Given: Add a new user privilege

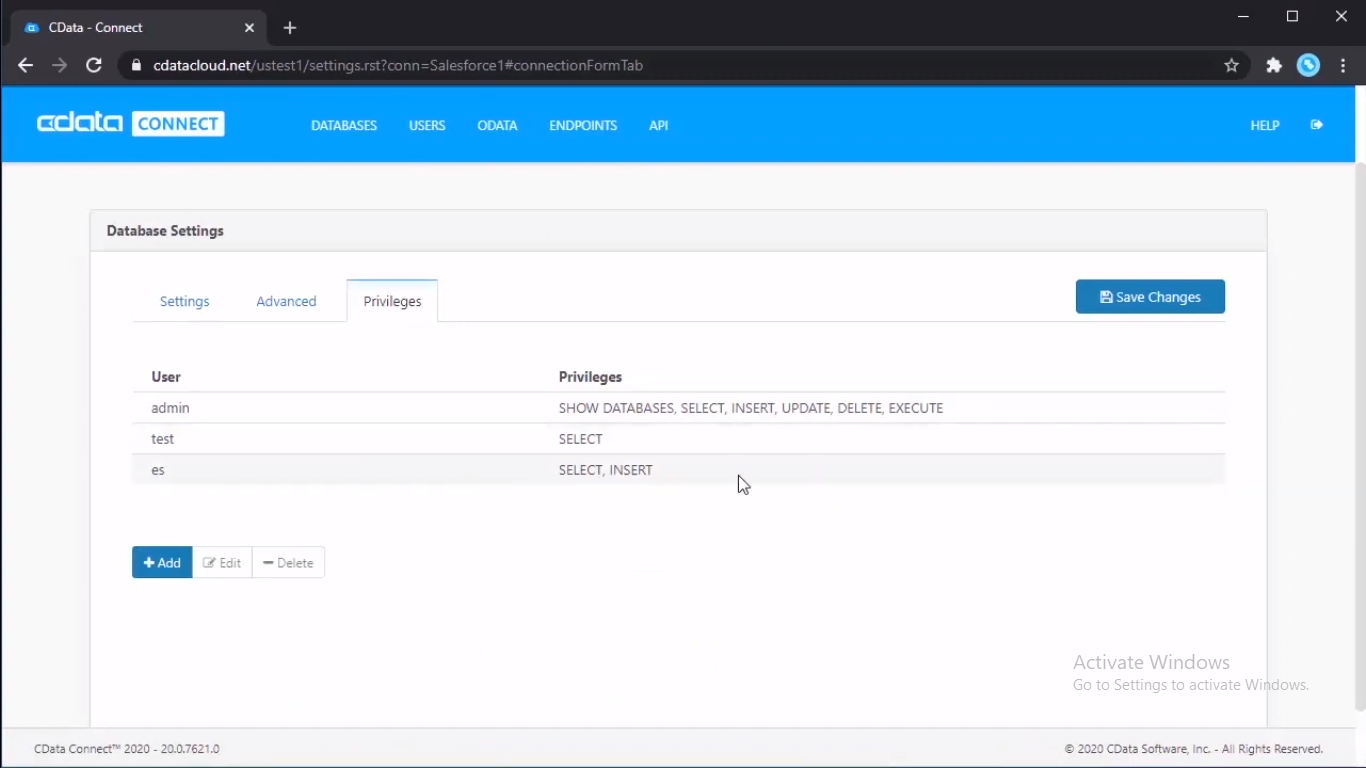Looking at the screenshot, I should click(x=162, y=562).
